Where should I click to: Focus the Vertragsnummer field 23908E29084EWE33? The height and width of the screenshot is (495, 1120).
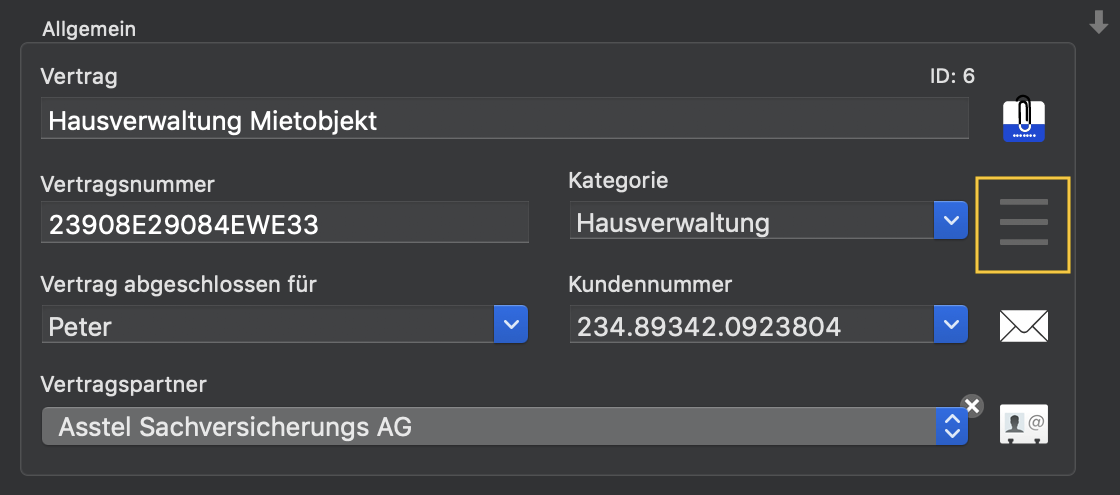point(285,222)
